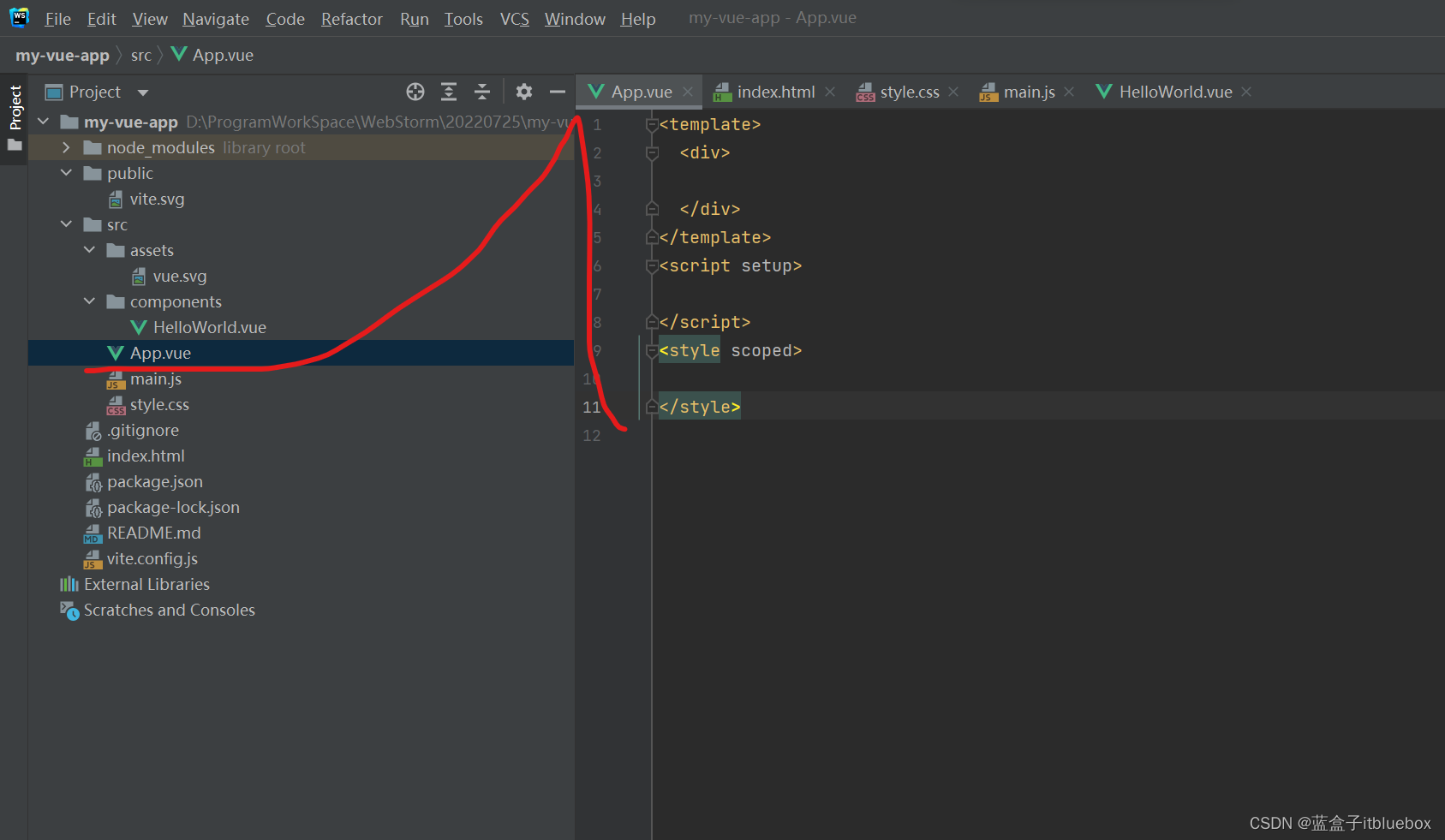The image size is (1445, 840).
Task: Collapse the src folder
Action: tap(66, 224)
